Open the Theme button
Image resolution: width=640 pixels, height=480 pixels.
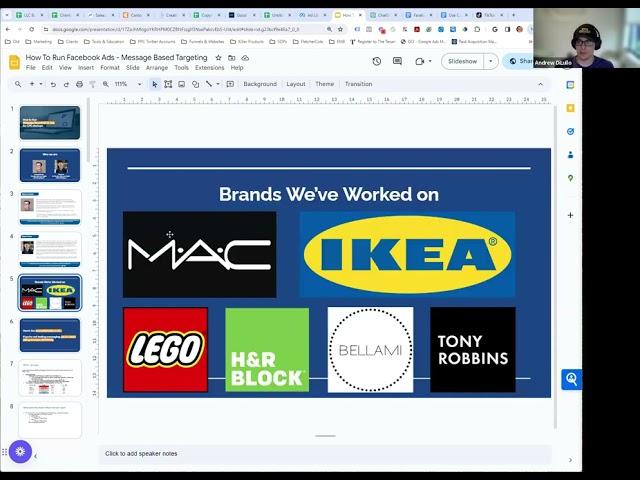(324, 84)
